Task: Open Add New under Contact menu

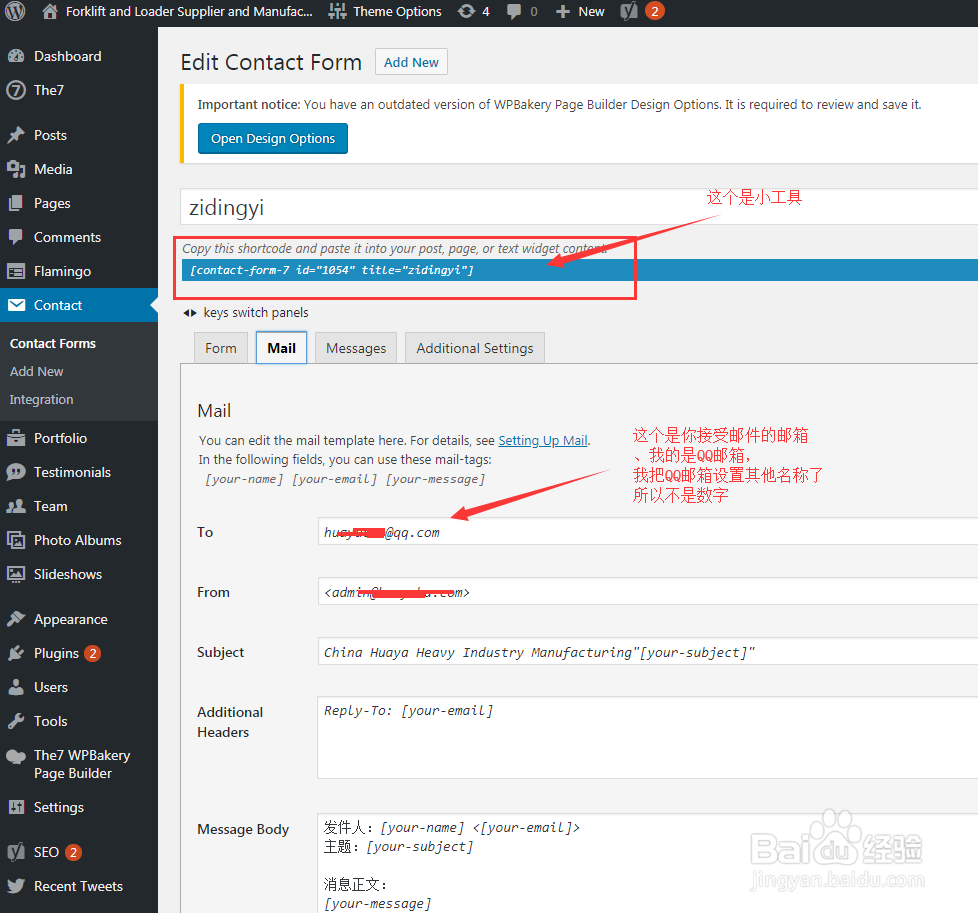Action: click(37, 372)
